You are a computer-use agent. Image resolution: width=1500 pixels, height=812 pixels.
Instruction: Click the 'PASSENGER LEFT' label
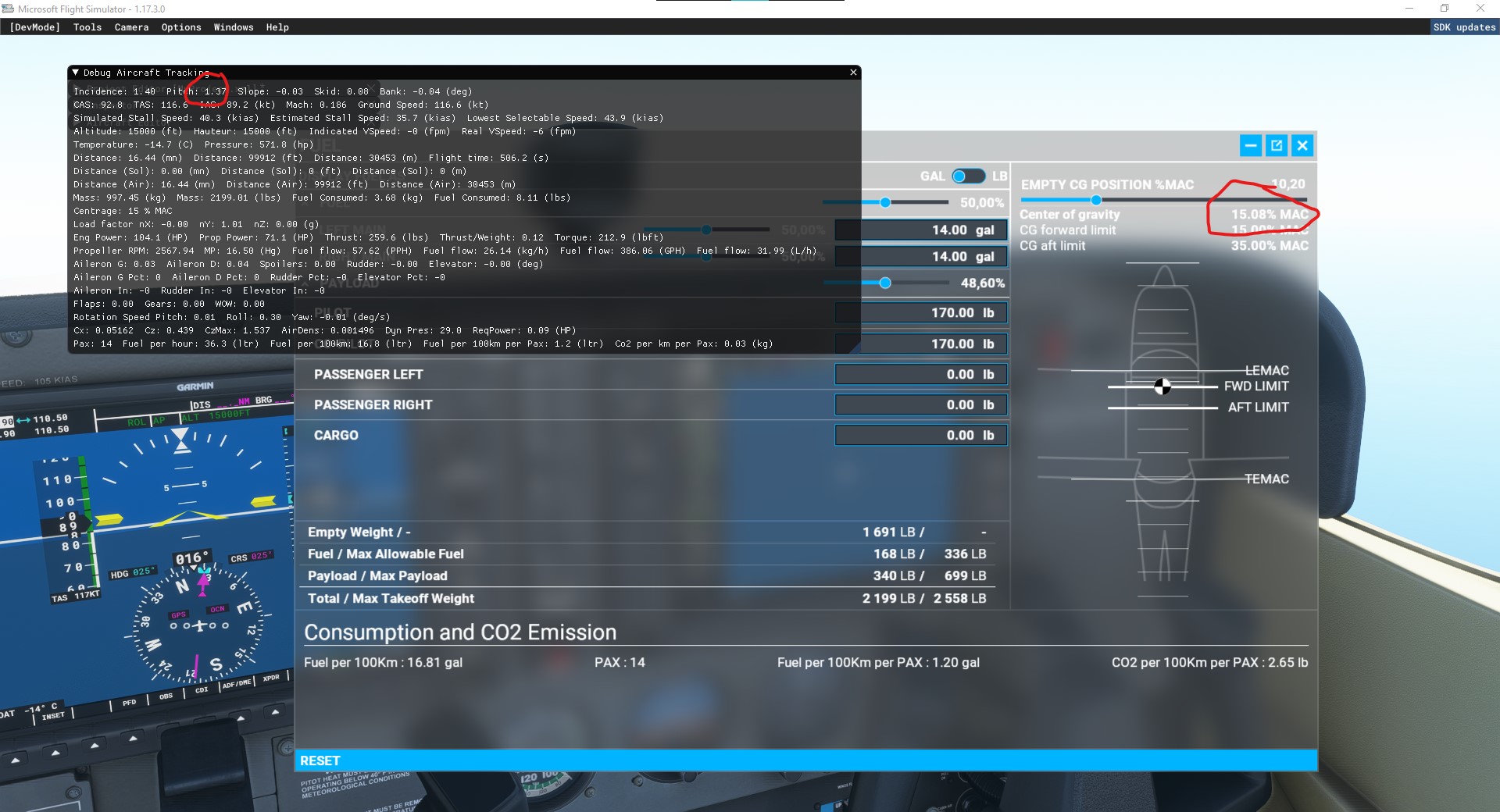tap(368, 375)
